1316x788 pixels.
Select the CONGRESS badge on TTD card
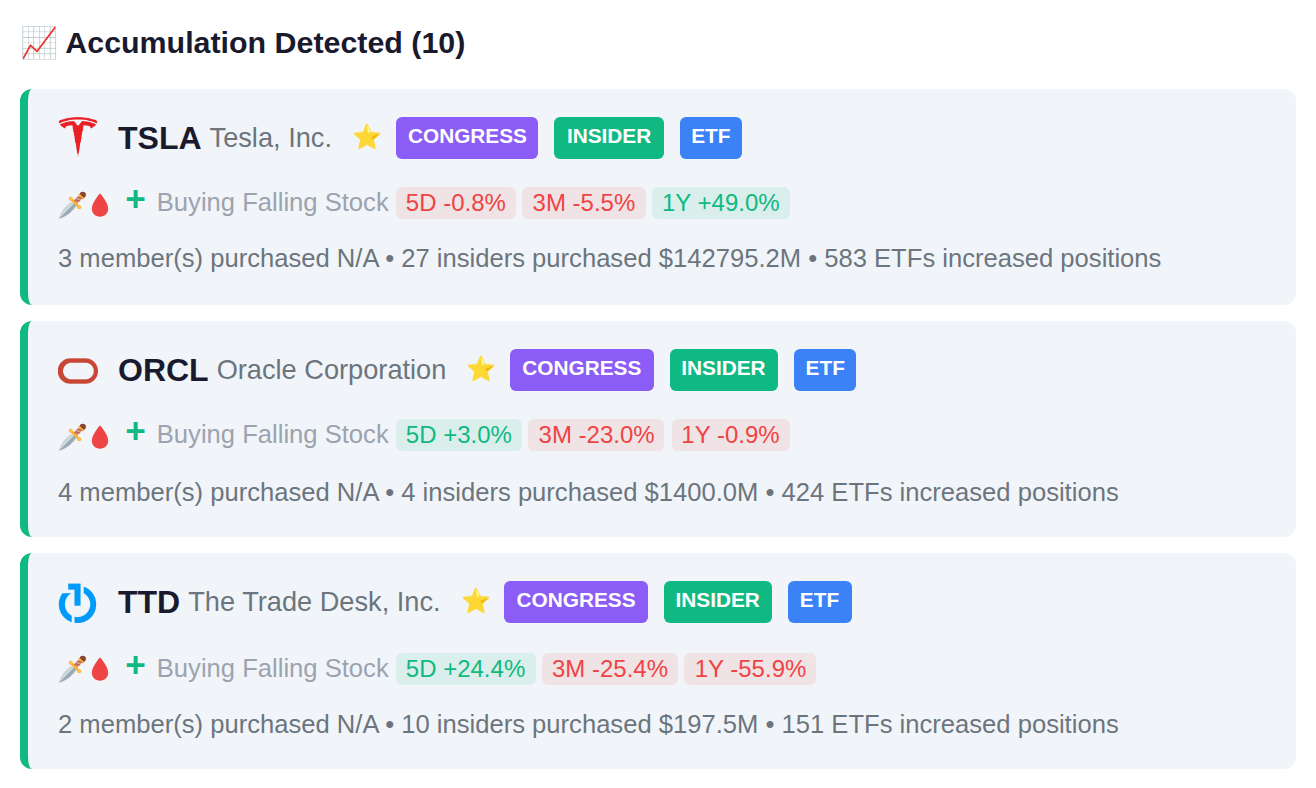tap(576, 602)
